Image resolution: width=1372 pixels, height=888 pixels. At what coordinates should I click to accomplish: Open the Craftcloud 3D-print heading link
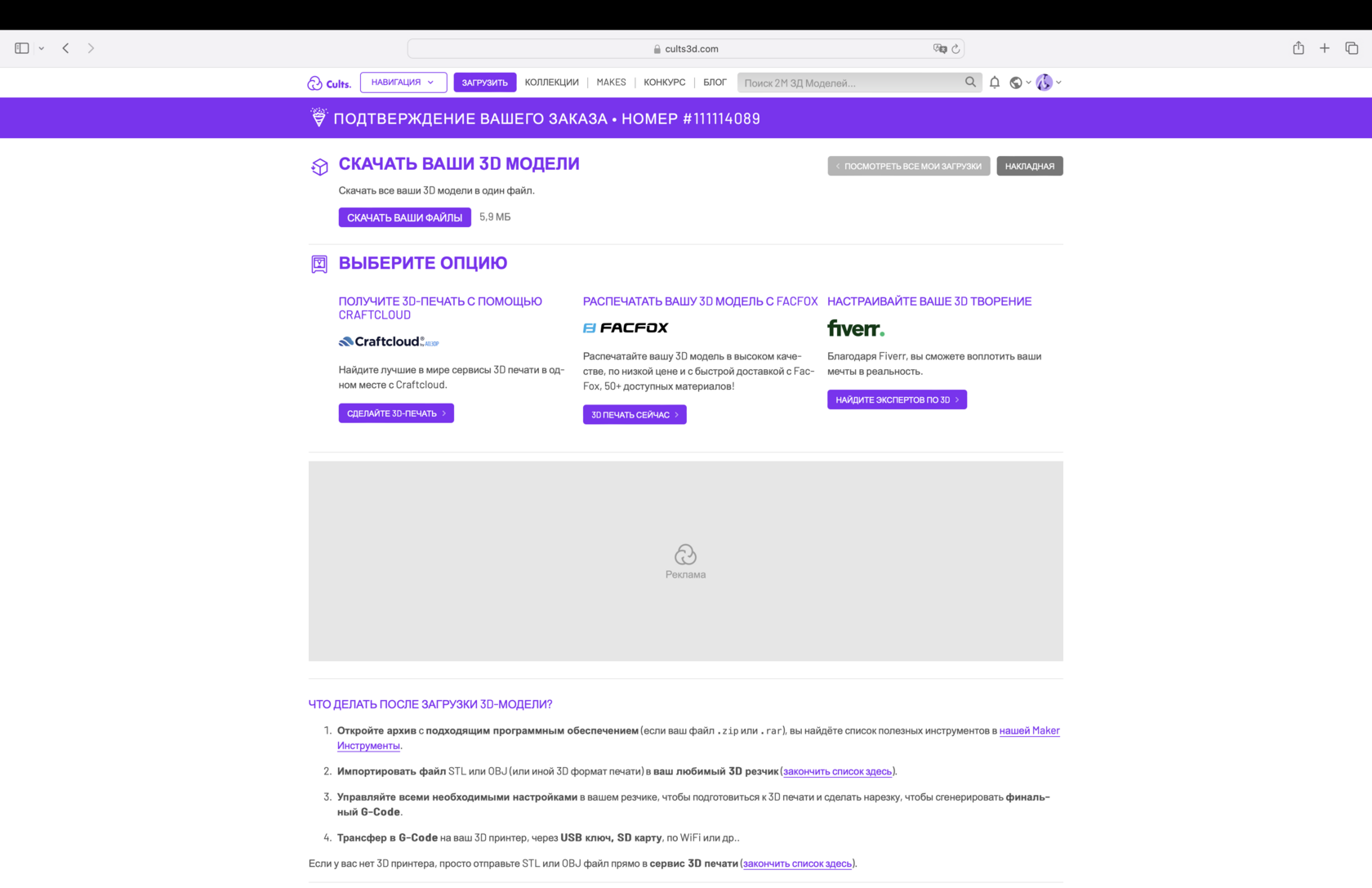pyautogui.click(x=440, y=308)
